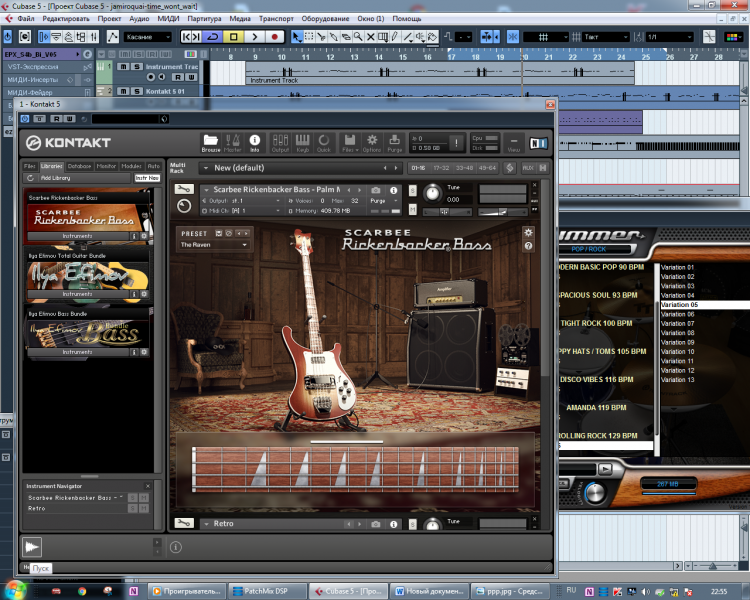The image size is (750, 600).
Task: Toggle the Kontakt Info pane icon
Action: [x=254, y=143]
